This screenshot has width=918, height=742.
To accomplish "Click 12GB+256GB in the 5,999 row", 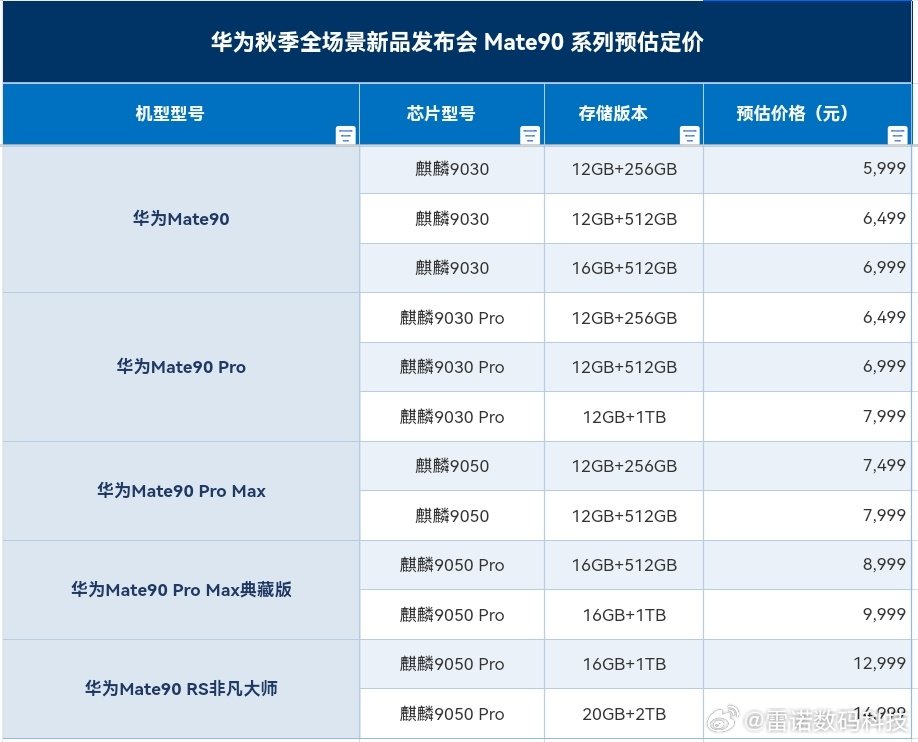I will [624, 169].
